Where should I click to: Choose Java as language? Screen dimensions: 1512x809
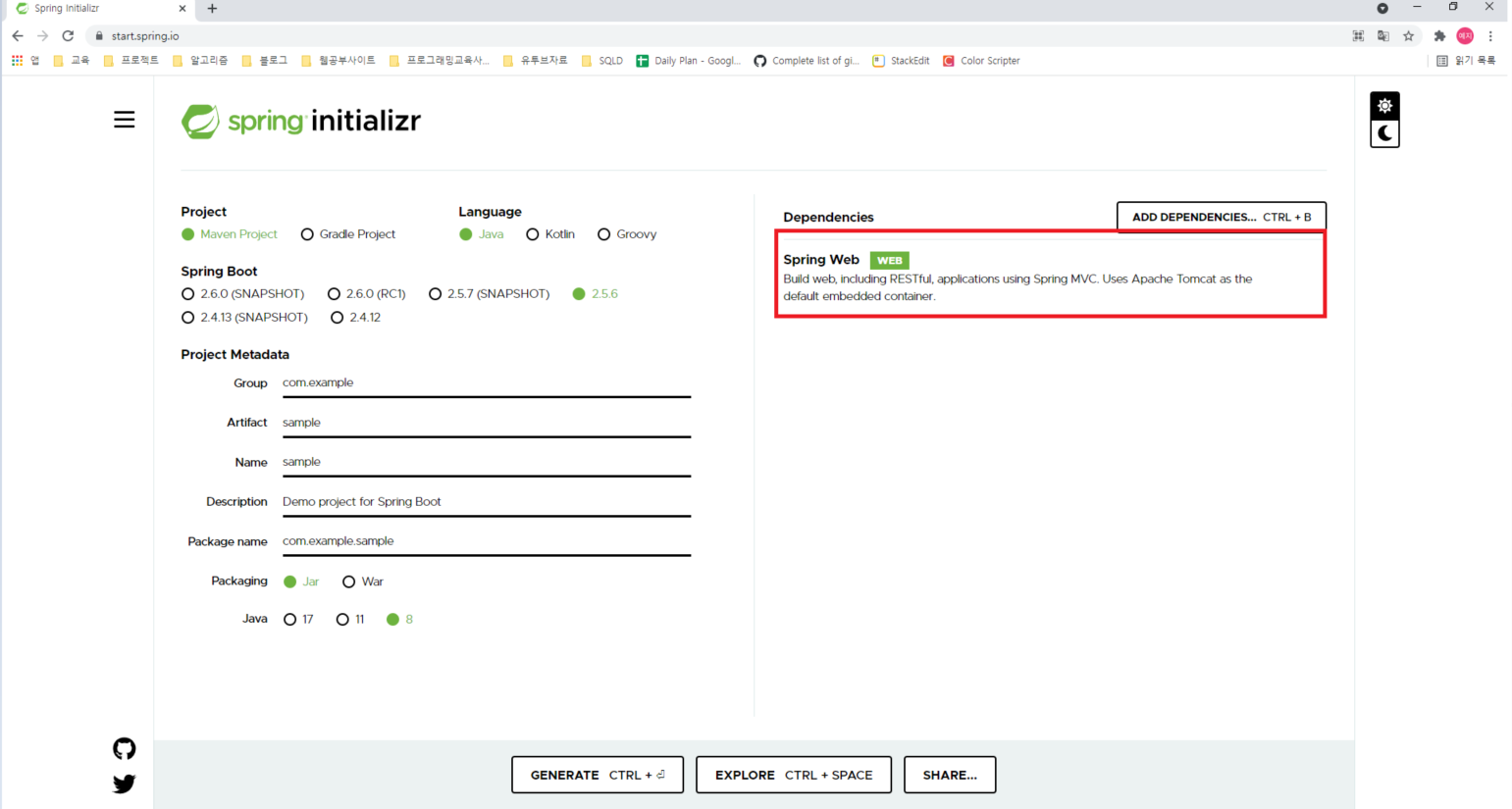click(482, 234)
